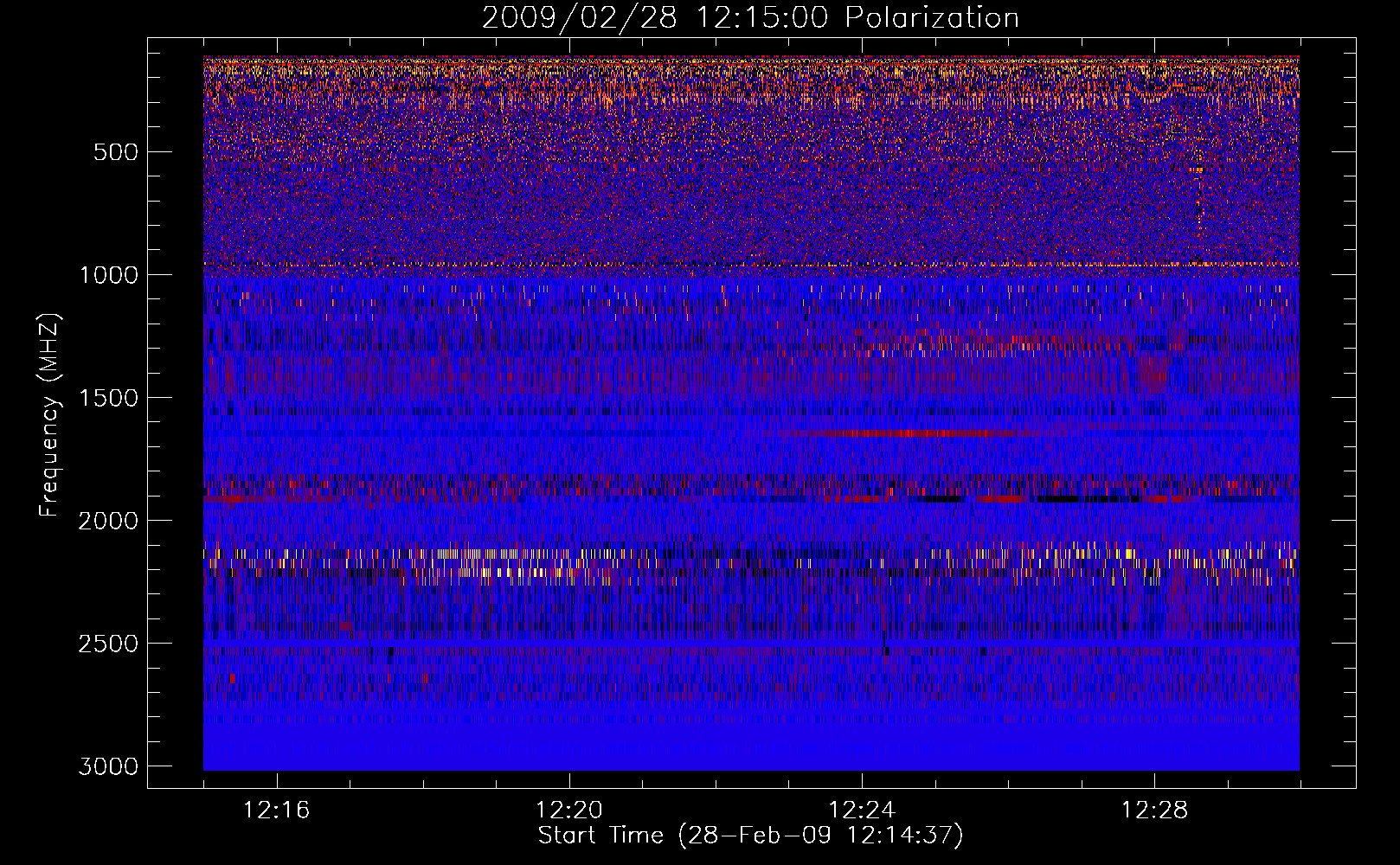
Task: Click the 12:16 time tick label
Action: (276, 811)
